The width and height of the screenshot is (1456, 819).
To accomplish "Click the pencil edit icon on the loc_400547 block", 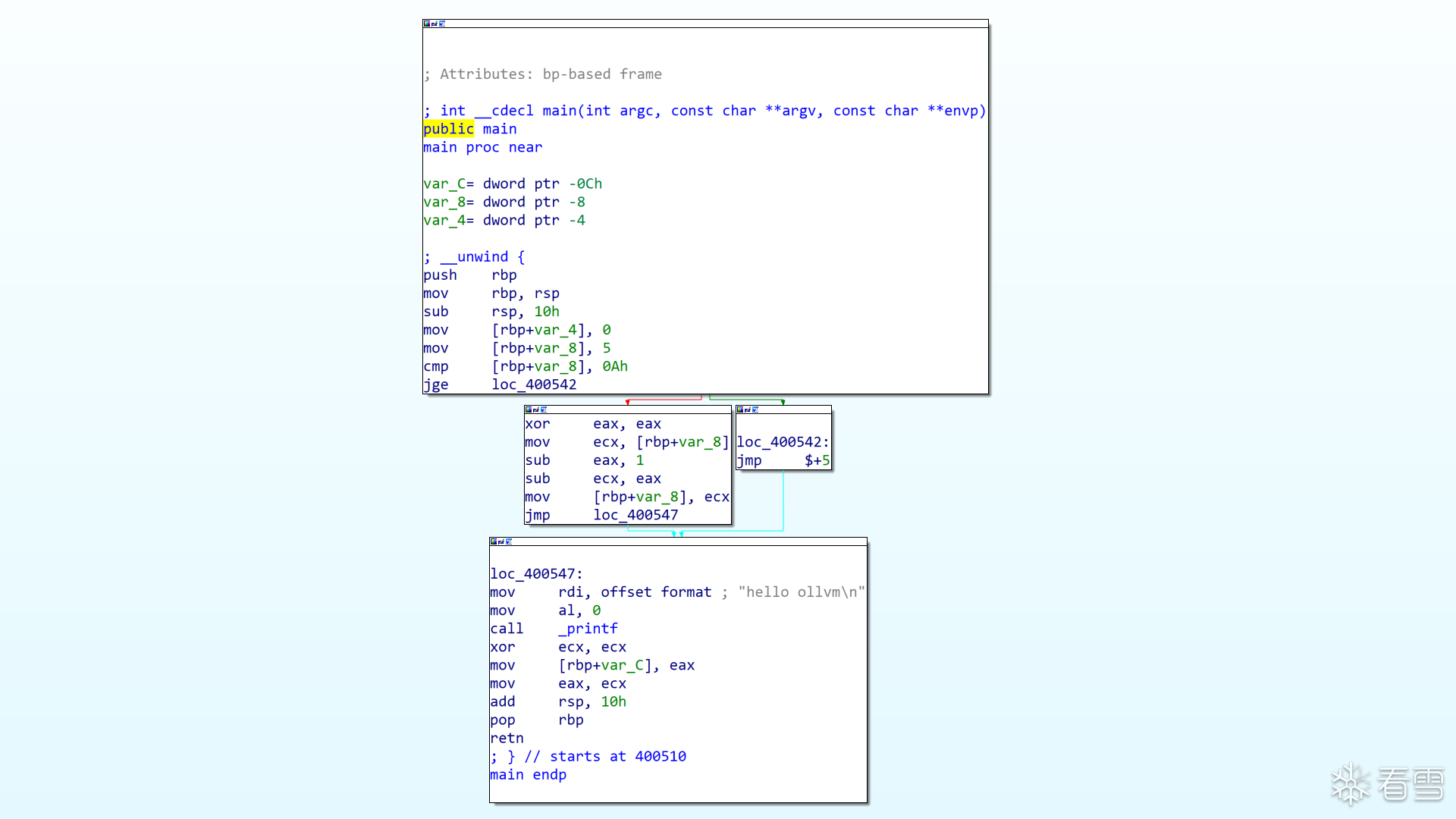I will [x=501, y=541].
